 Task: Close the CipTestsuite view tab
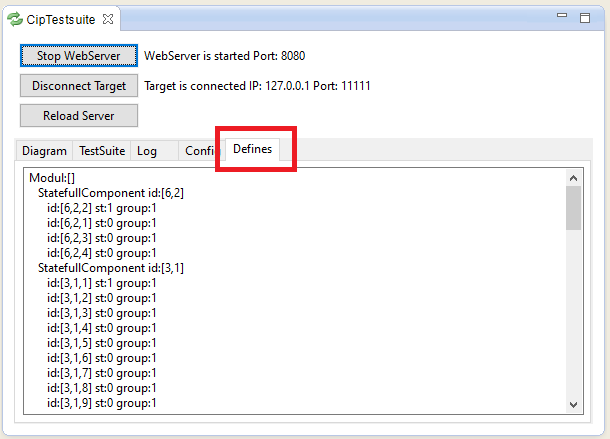coord(108,19)
